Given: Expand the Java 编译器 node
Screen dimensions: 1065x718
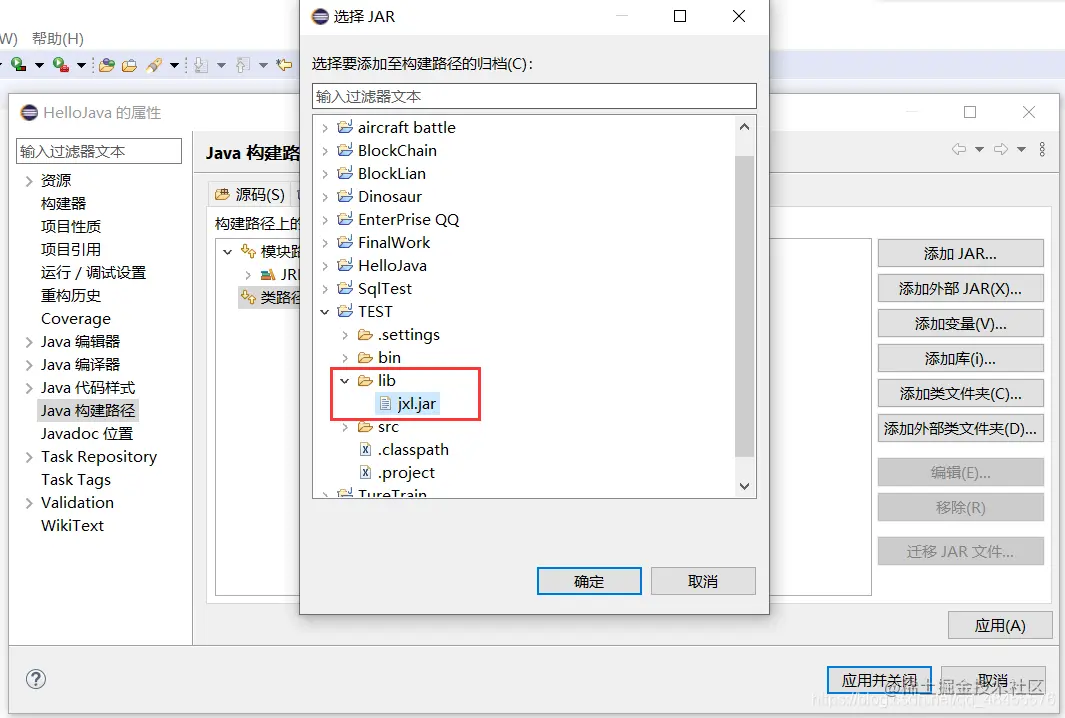Looking at the screenshot, I should point(29,365).
